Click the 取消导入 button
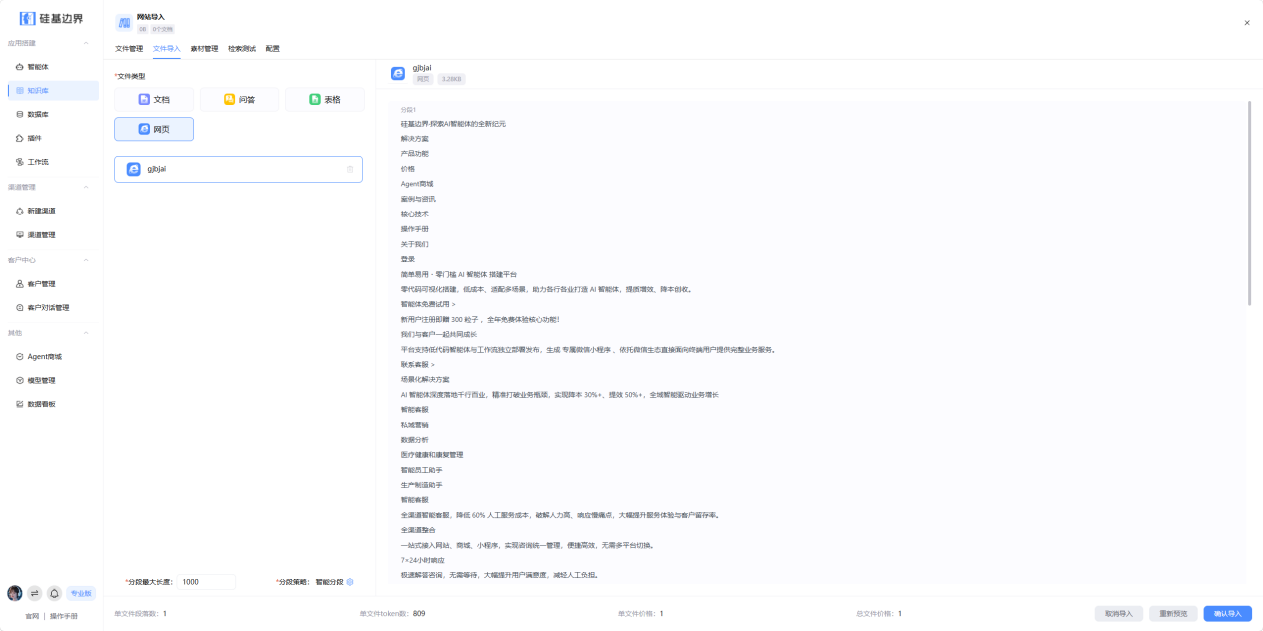Viewport: 1263px width, 631px height. tap(1119, 614)
